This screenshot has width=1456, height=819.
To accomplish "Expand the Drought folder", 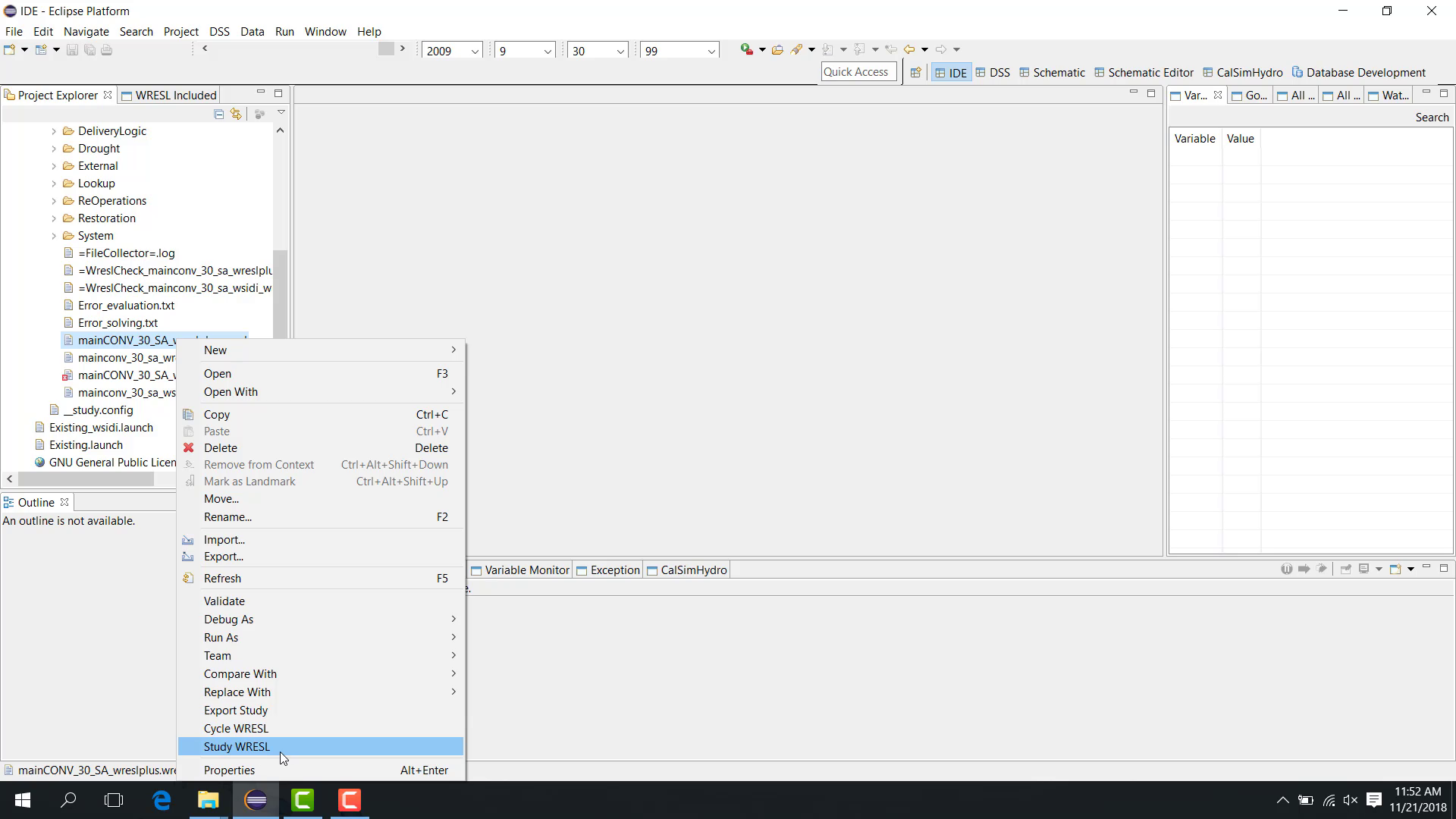I will (x=54, y=149).
